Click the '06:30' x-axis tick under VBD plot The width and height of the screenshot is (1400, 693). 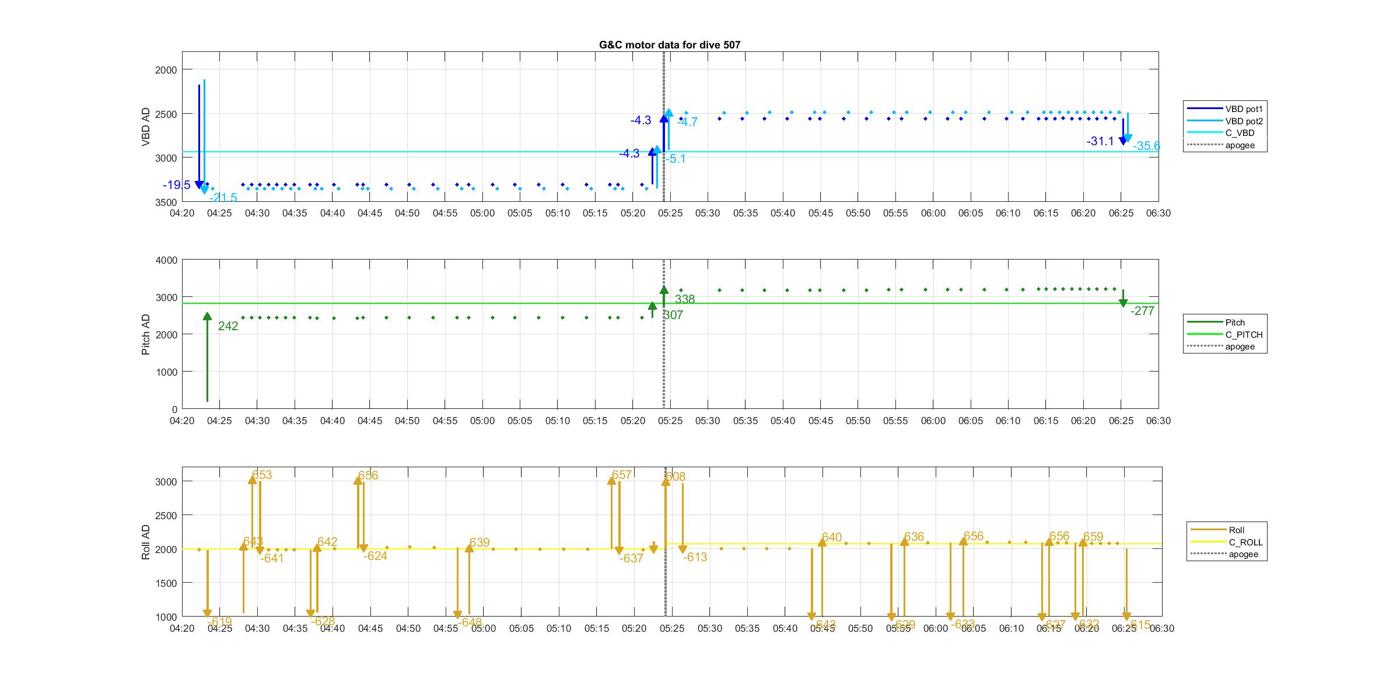click(1158, 213)
